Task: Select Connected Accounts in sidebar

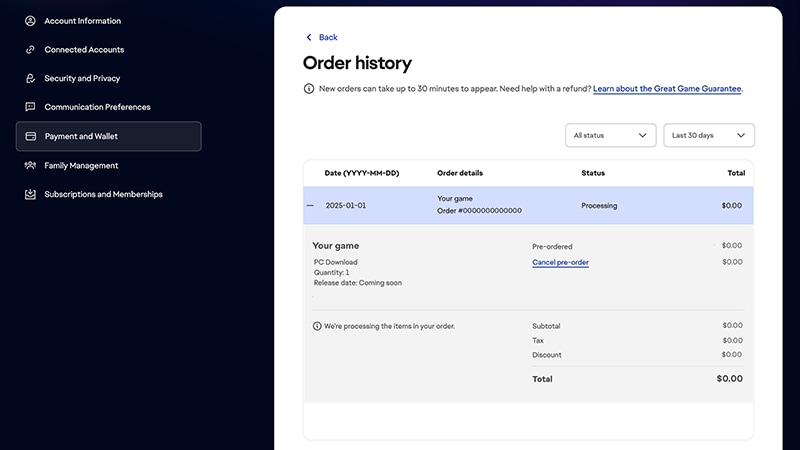Action: click(84, 50)
